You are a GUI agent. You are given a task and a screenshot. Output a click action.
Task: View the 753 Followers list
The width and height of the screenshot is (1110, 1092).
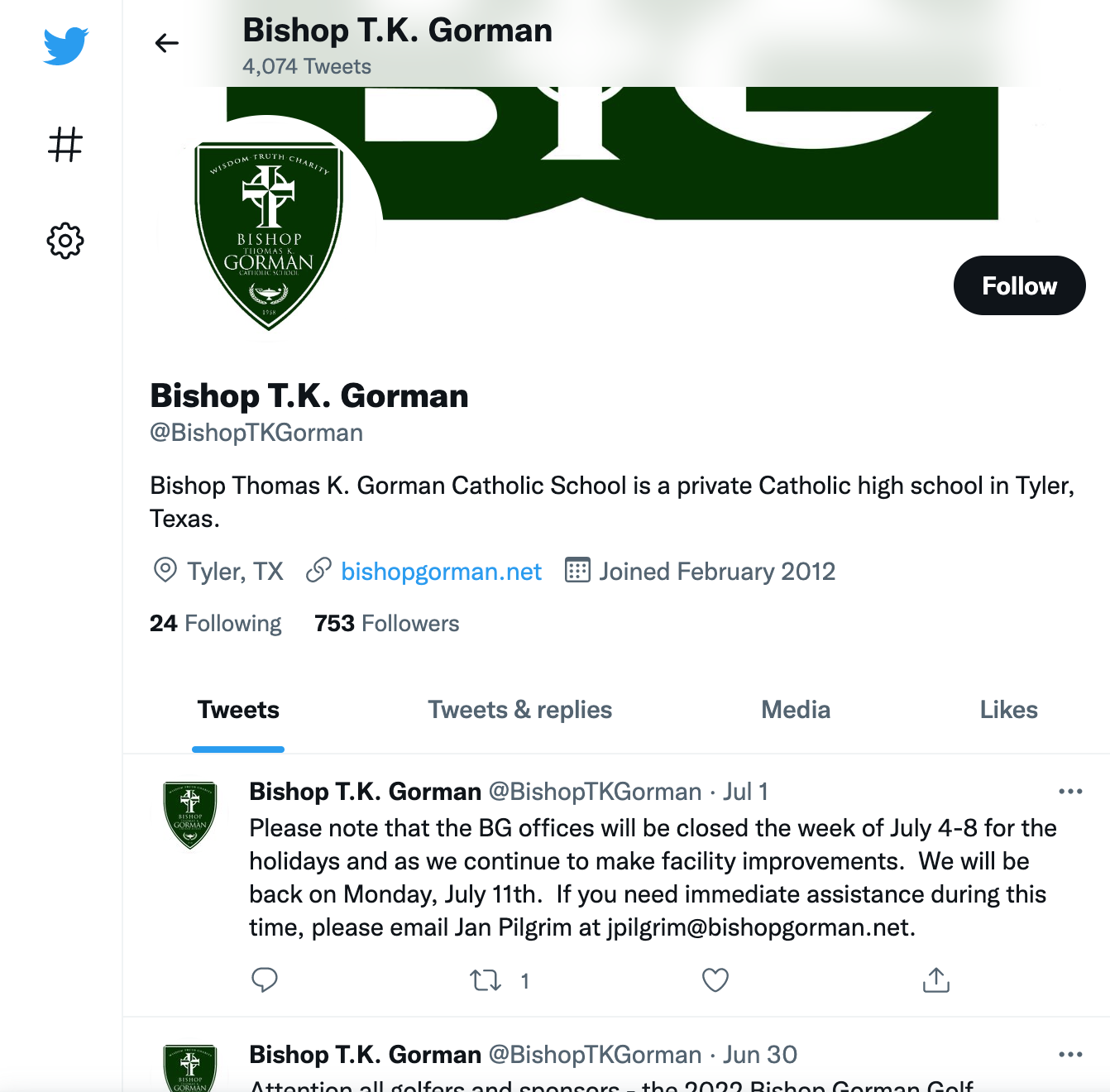tap(385, 623)
